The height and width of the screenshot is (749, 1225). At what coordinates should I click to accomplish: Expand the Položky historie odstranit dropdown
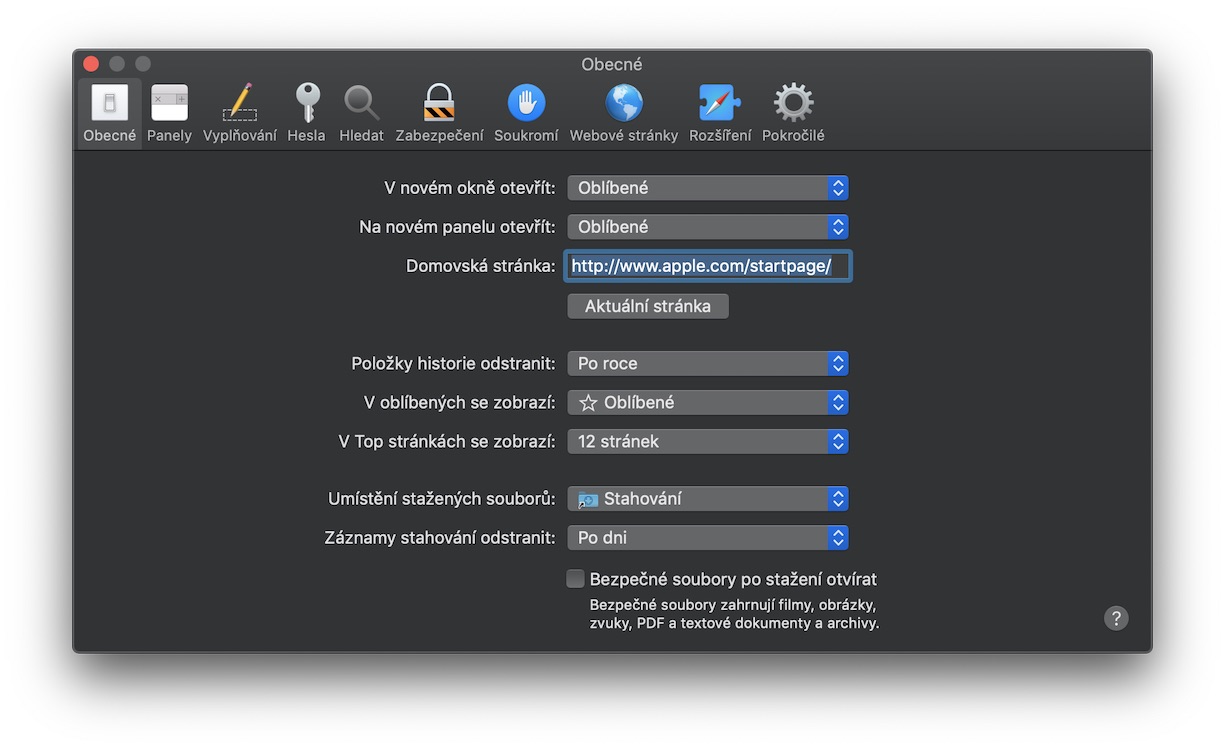[708, 363]
